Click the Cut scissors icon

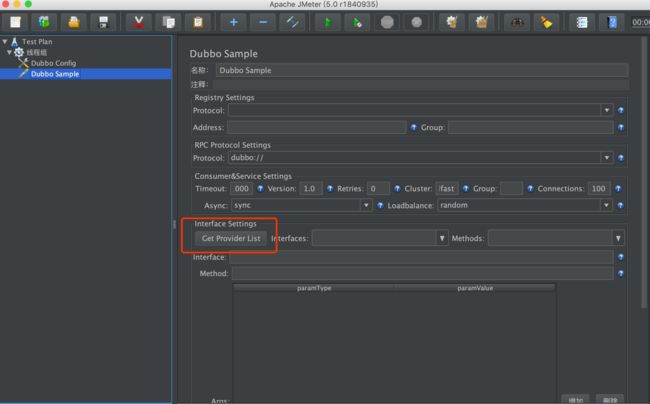coord(139,22)
